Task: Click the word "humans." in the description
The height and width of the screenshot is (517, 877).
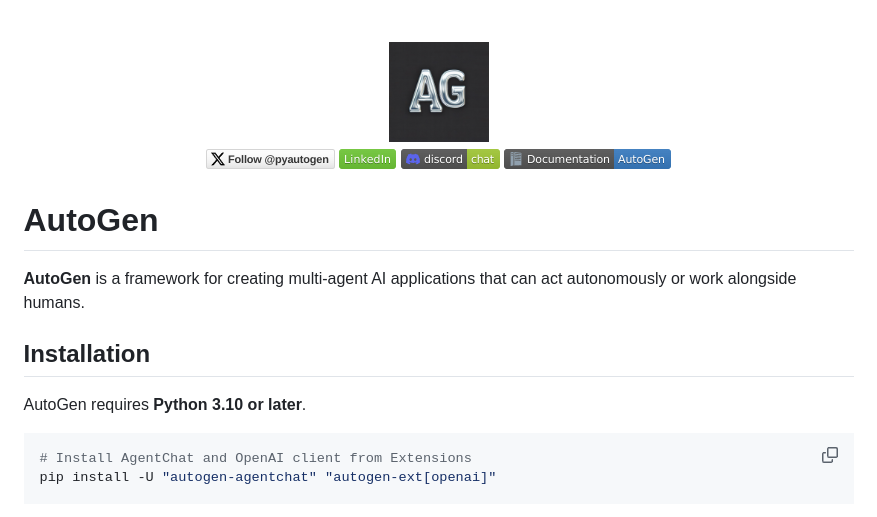Action: [54, 302]
